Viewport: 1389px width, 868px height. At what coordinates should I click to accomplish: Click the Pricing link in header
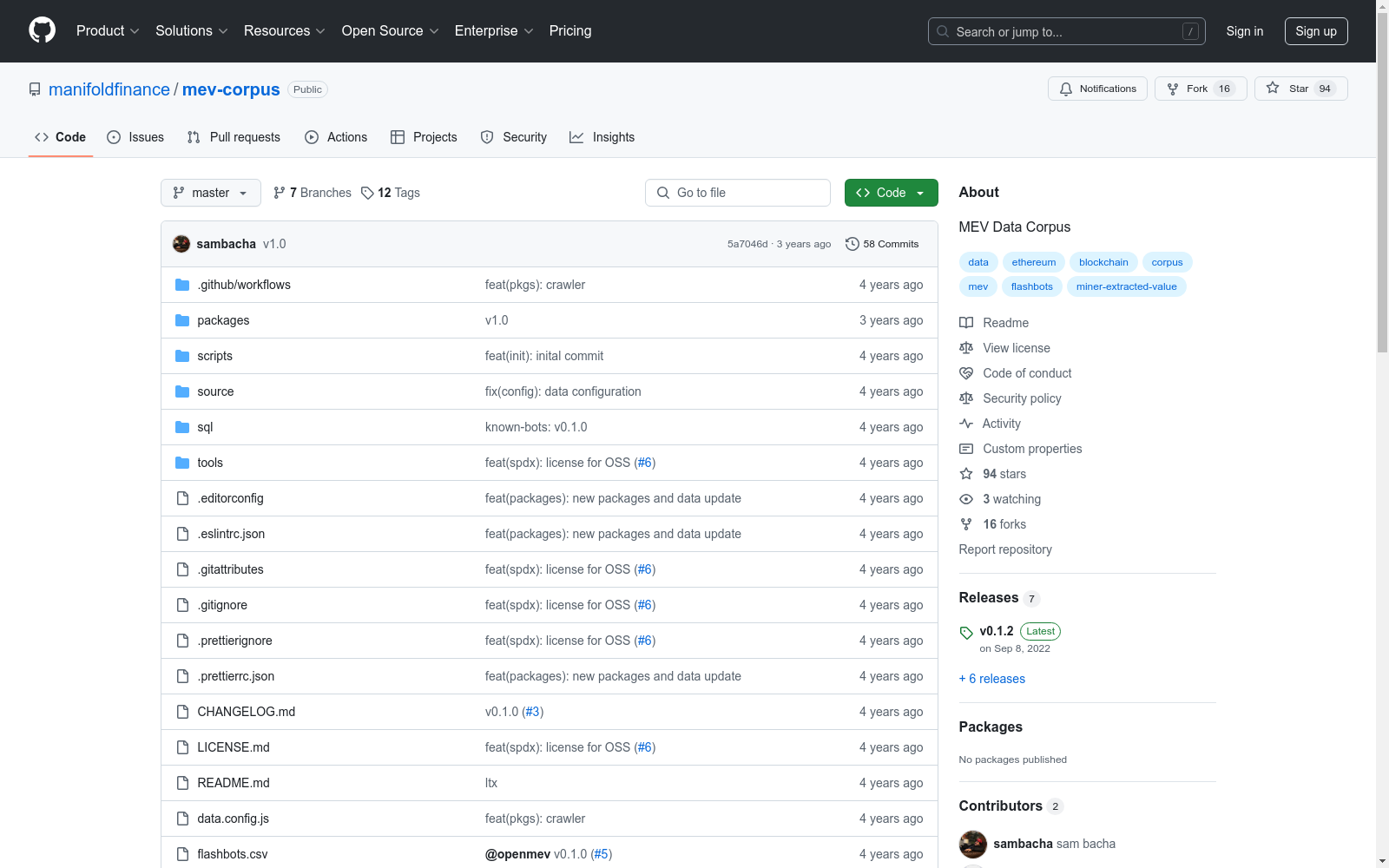(x=570, y=31)
